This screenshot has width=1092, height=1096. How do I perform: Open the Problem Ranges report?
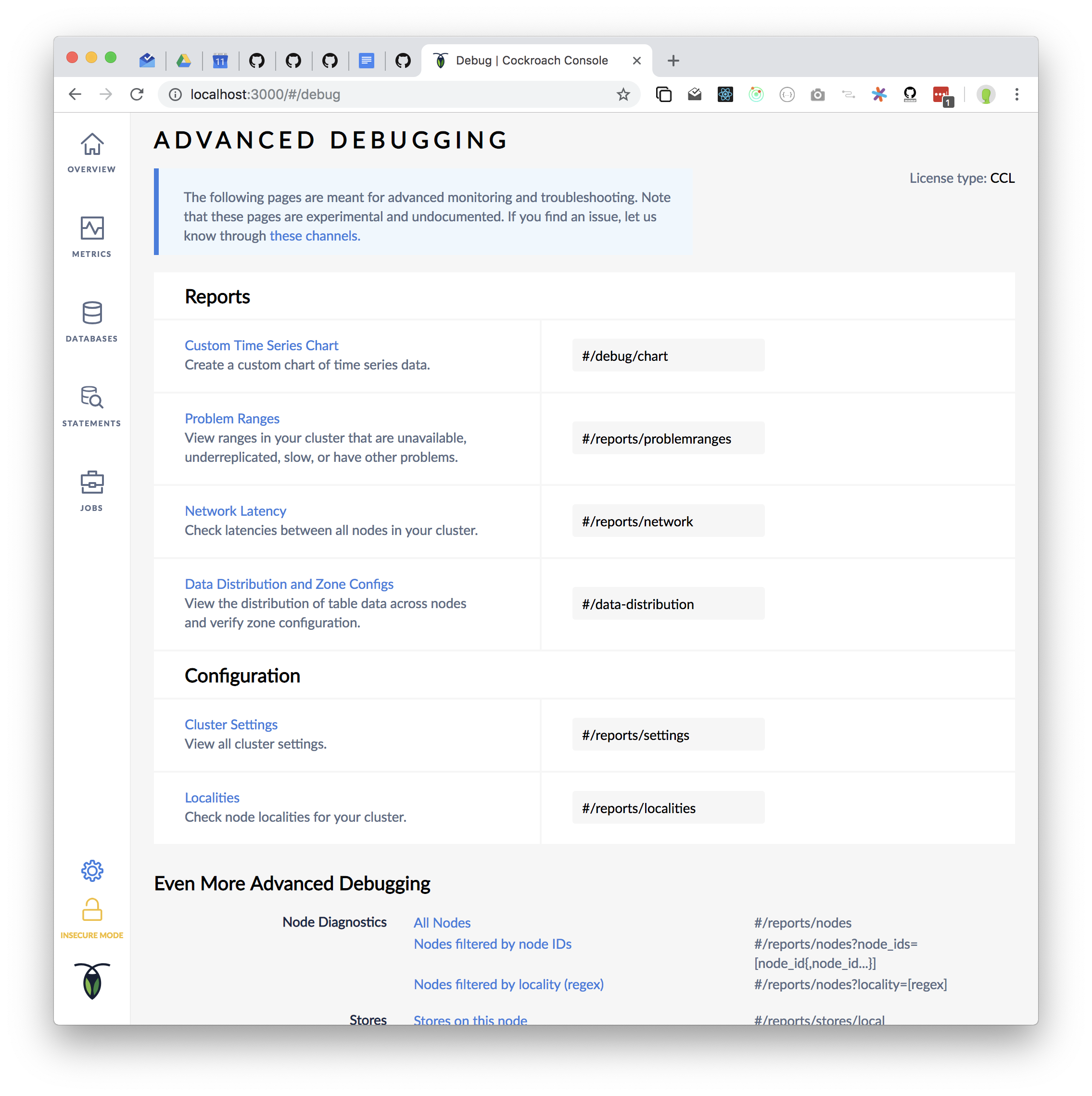pyautogui.click(x=231, y=419)
